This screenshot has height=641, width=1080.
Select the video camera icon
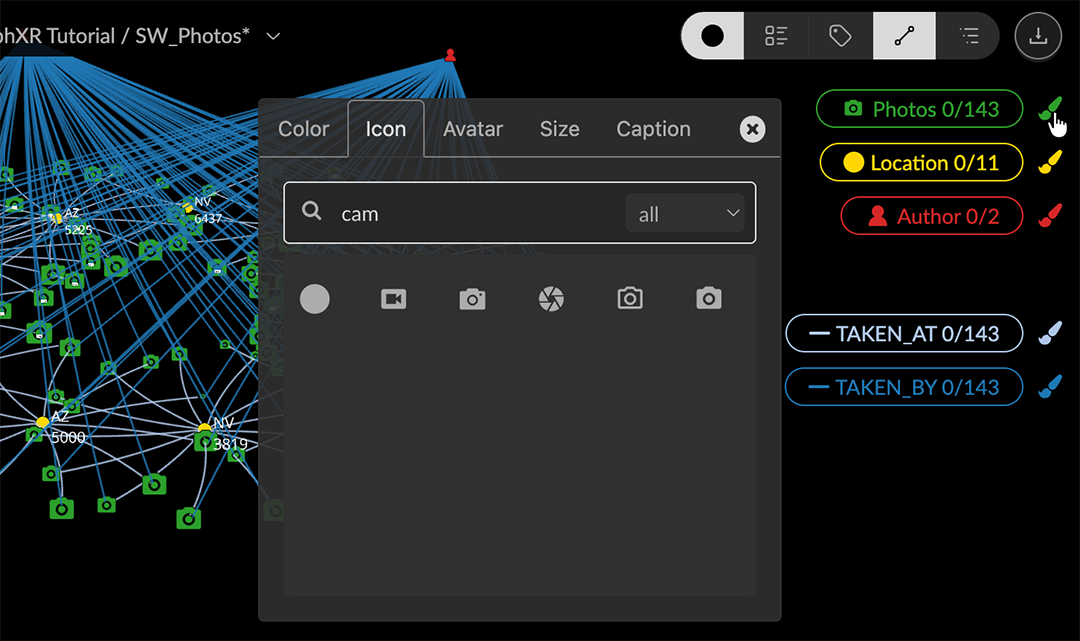tap(393, 299)
